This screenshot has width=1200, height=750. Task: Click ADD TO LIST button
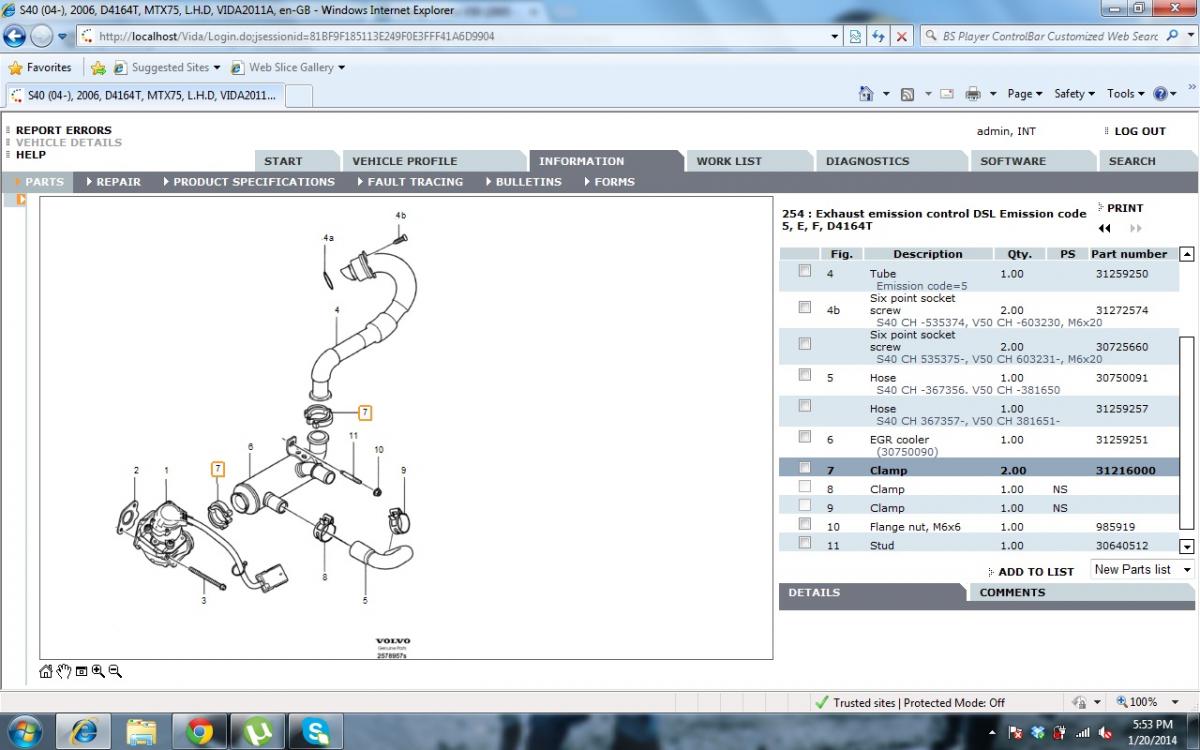1036,572
